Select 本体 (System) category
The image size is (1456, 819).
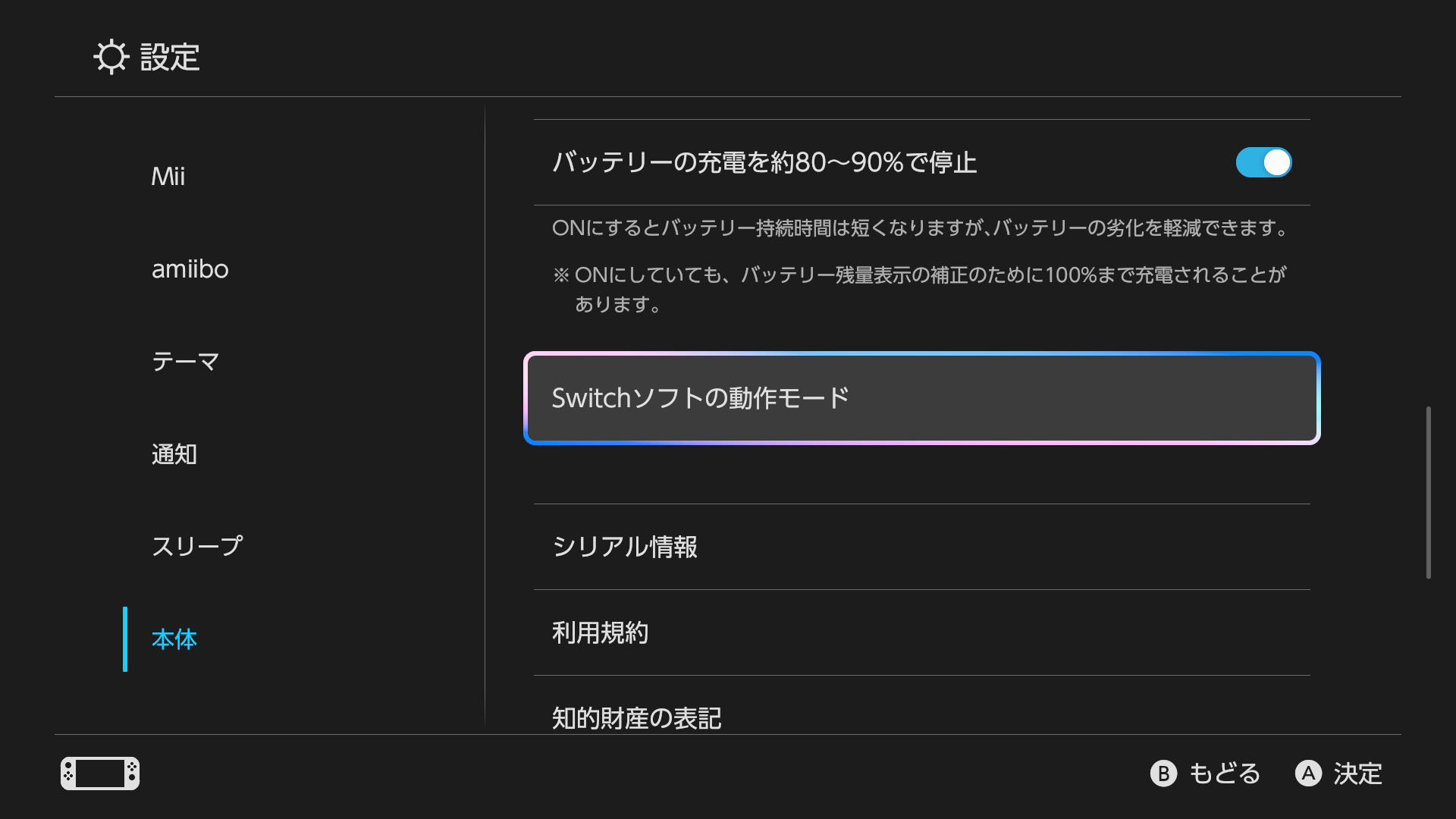(174, 639)
